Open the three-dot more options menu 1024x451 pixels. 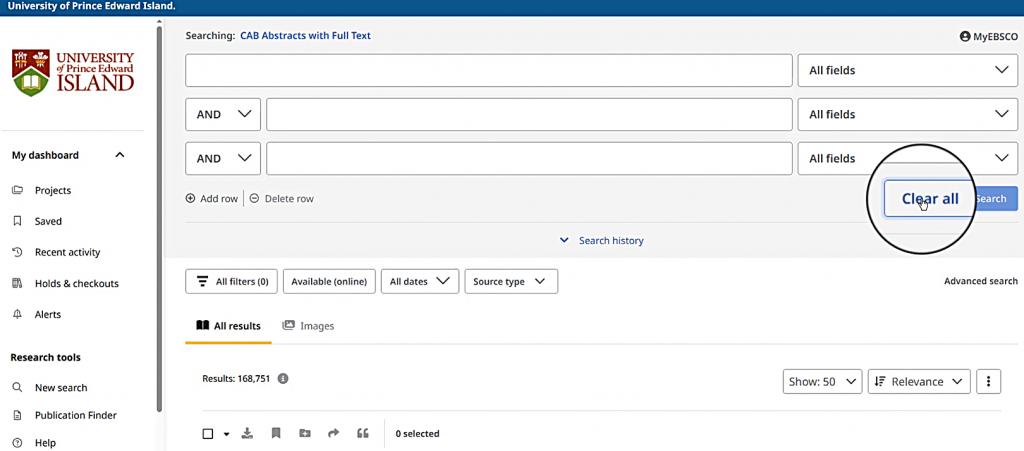click(x=988, y=381)
